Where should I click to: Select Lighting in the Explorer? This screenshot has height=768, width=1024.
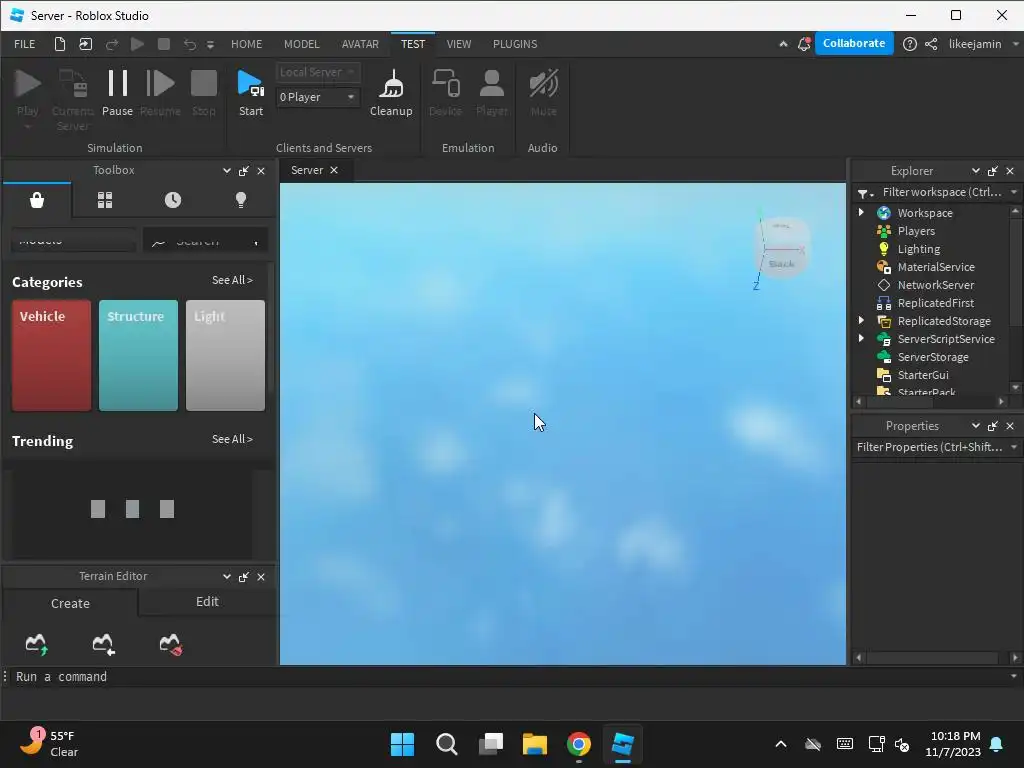(x=918, y=249)
